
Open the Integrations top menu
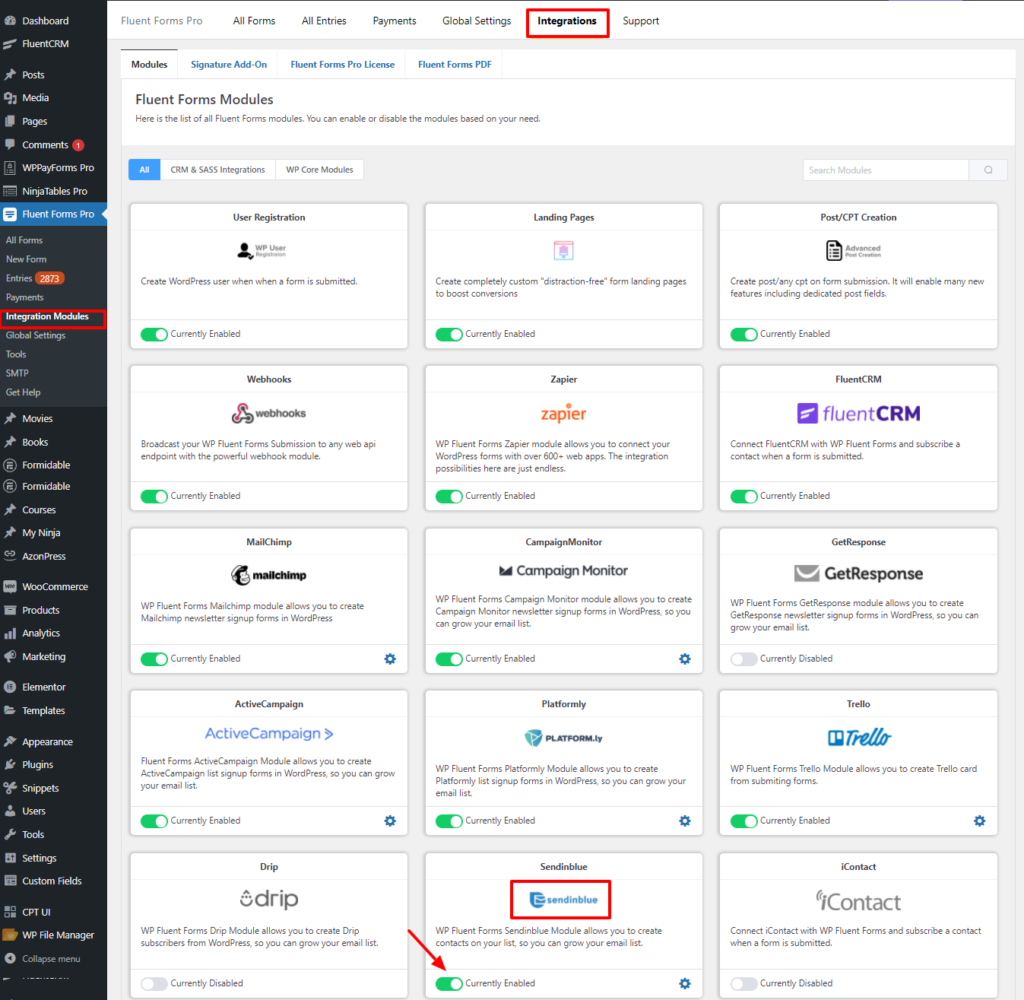point(567,21)
